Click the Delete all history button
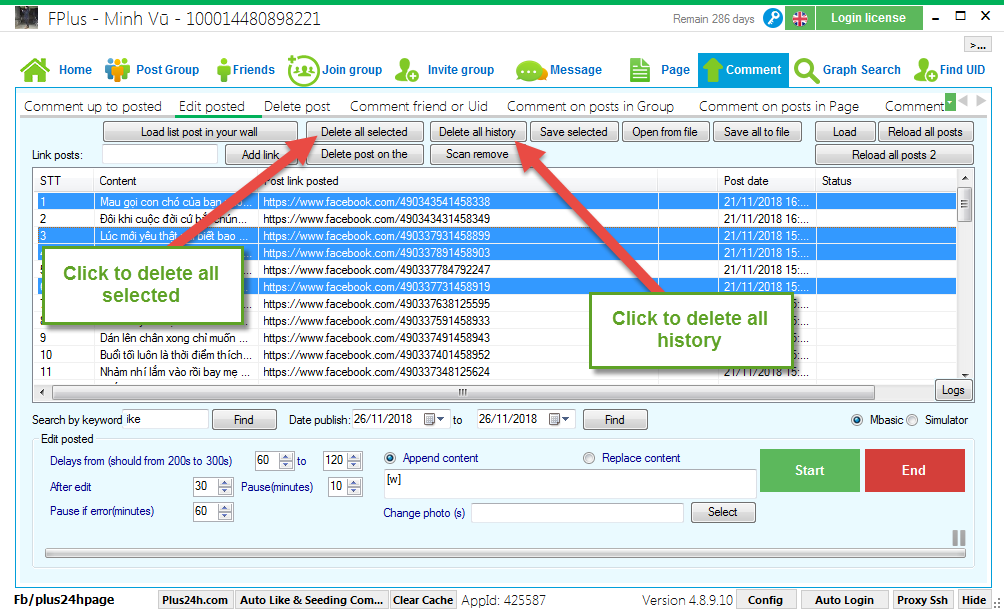The height and width of the screenshot is (612, 1004). [478, 132]
